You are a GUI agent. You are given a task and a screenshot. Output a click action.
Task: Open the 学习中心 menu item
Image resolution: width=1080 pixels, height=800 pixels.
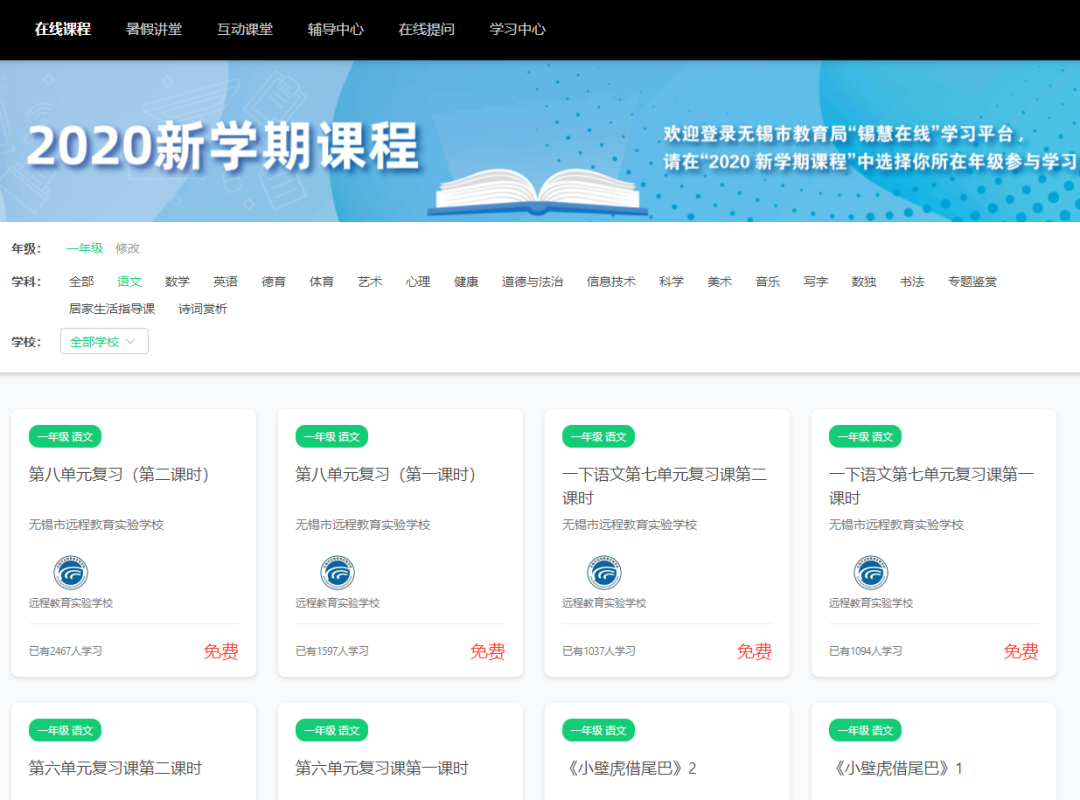[x=516, y=30]
